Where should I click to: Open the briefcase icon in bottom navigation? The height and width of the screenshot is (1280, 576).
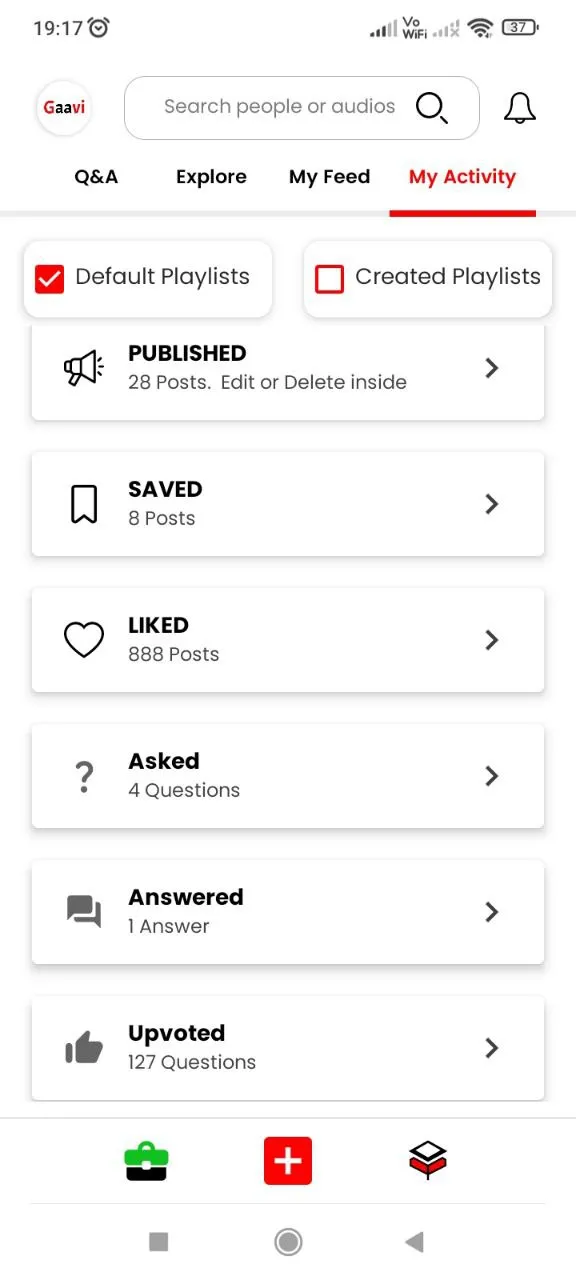(x=146, y=1160)
